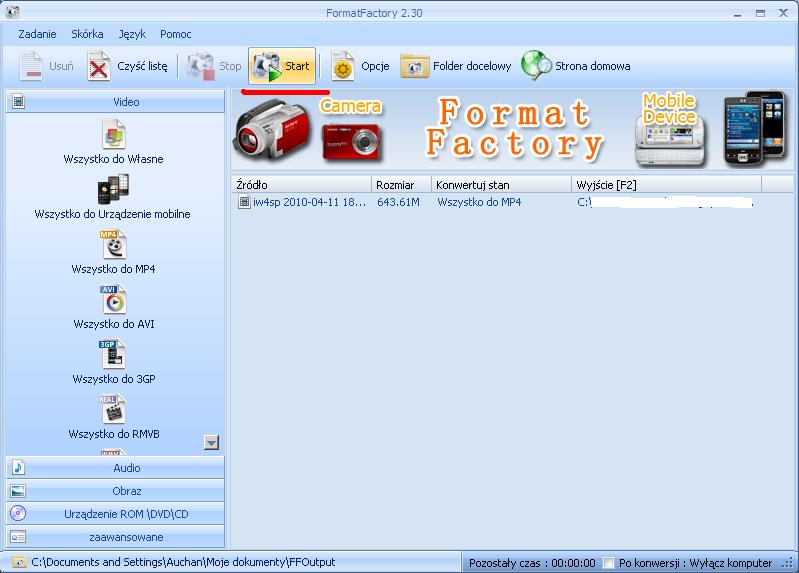Image resolution: width=799 pixels, height=573 pixels.
Task: Click the card icon beside zaawansowane
Action: click(18, 537)
